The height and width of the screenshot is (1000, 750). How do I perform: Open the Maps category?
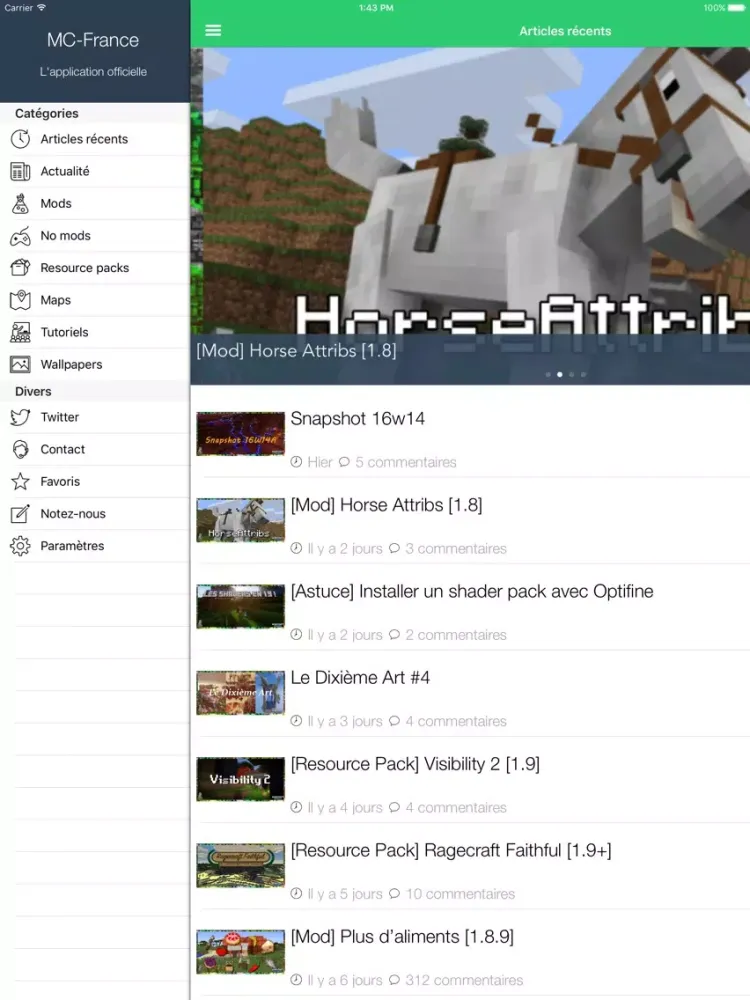pyautogui.click(x=55, y=300)
